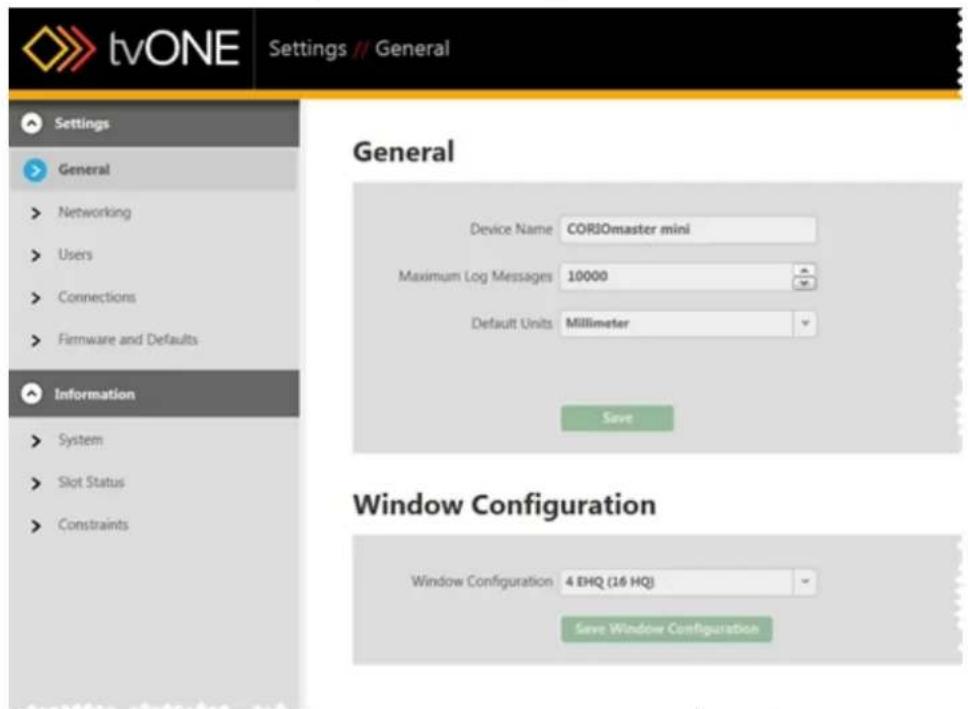The image size is (968, 709).
Task: Click the Default Units dropdown arrow
Action: pos(804,324)
